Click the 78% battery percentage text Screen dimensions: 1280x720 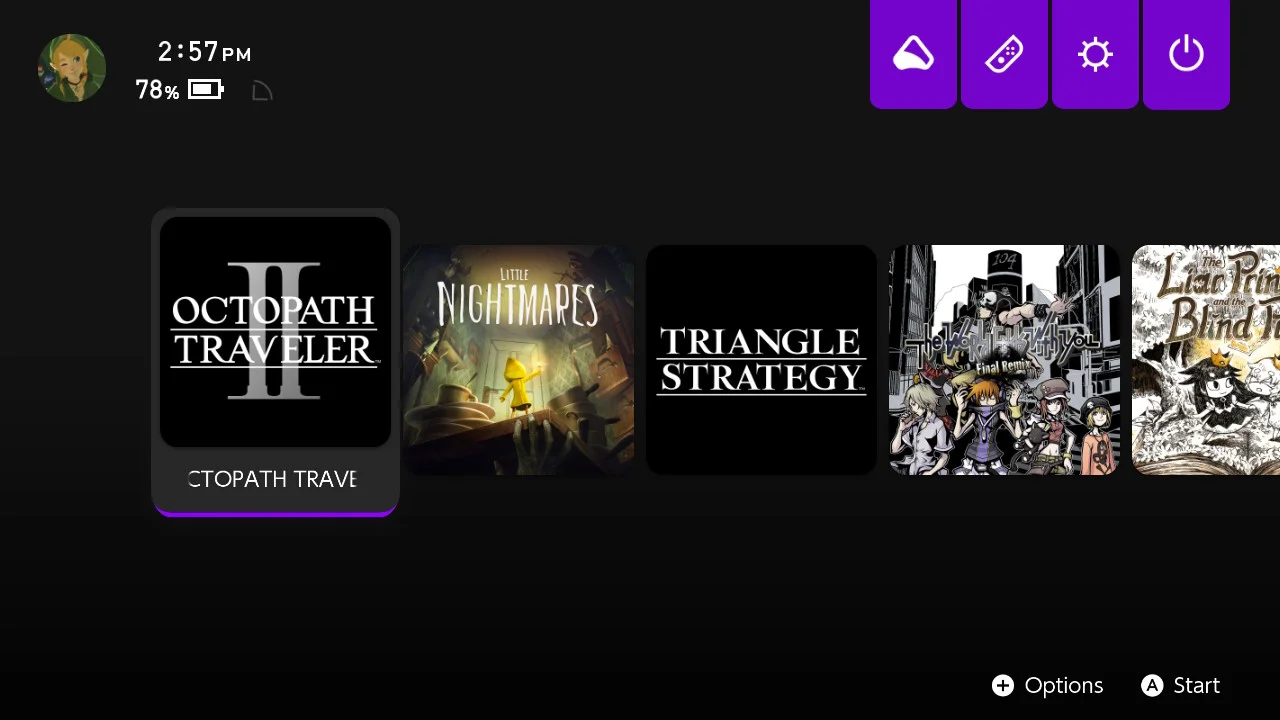[157, 91]
